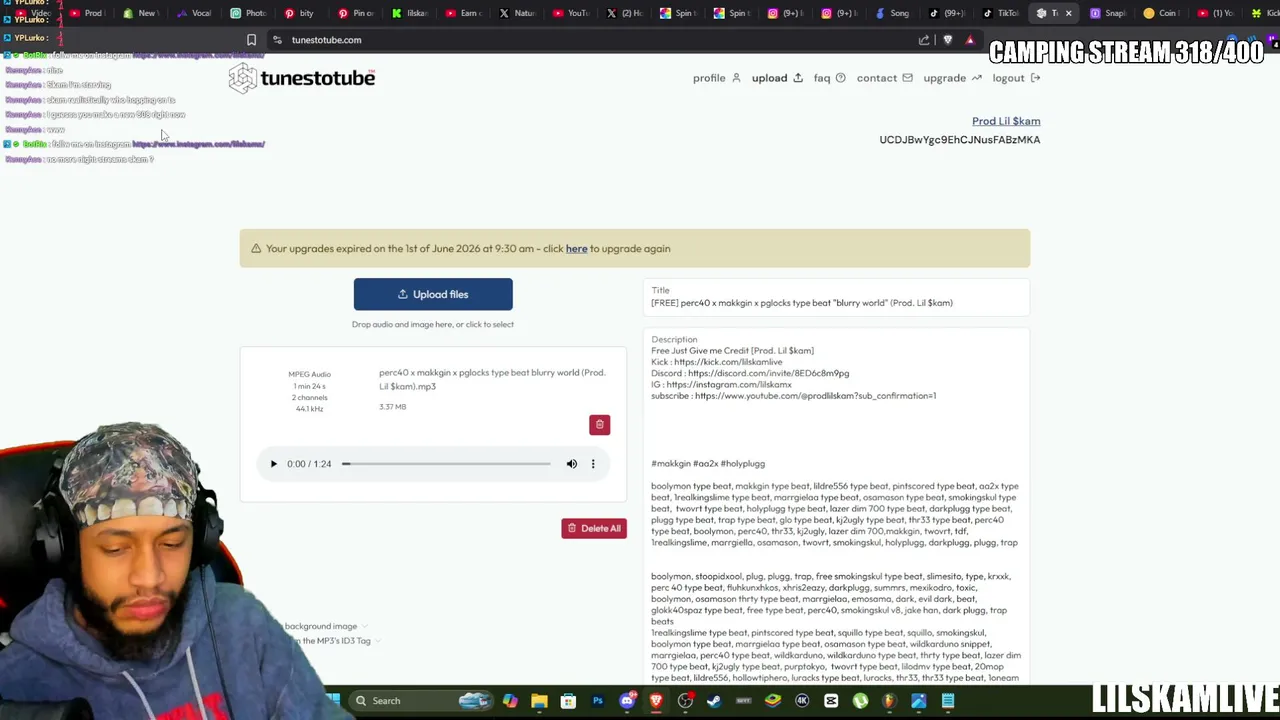Click the share icon in the address bar

click(x=924, y=40)
